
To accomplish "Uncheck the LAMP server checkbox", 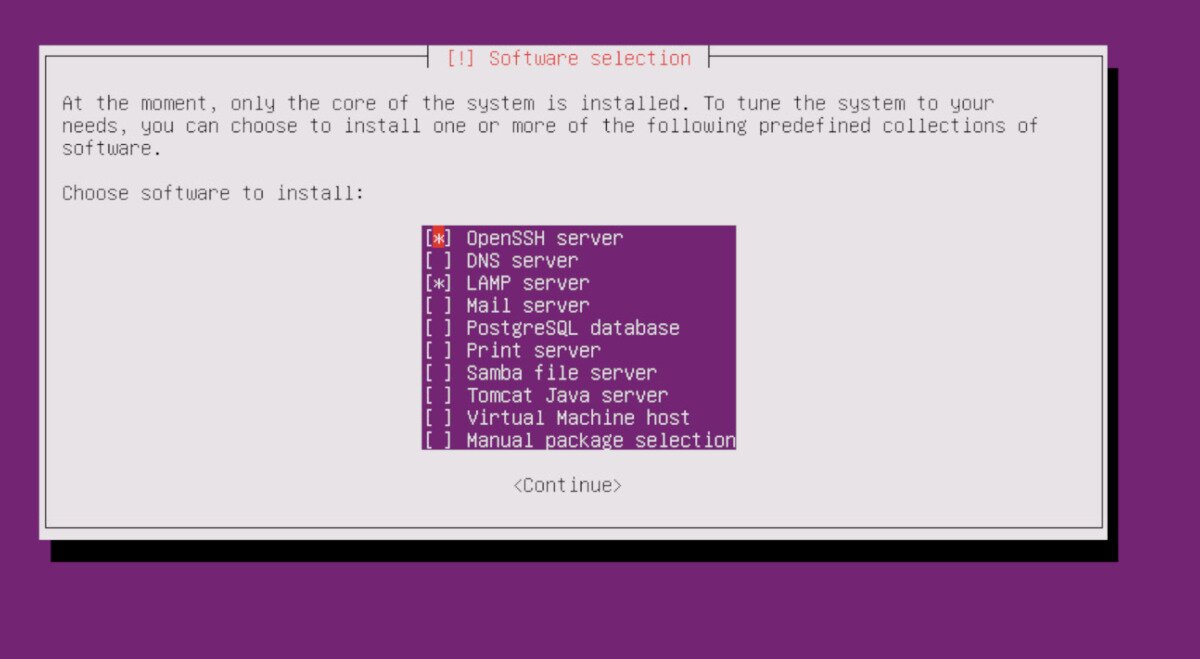I will pyautogui.click(x=438, y=284).
